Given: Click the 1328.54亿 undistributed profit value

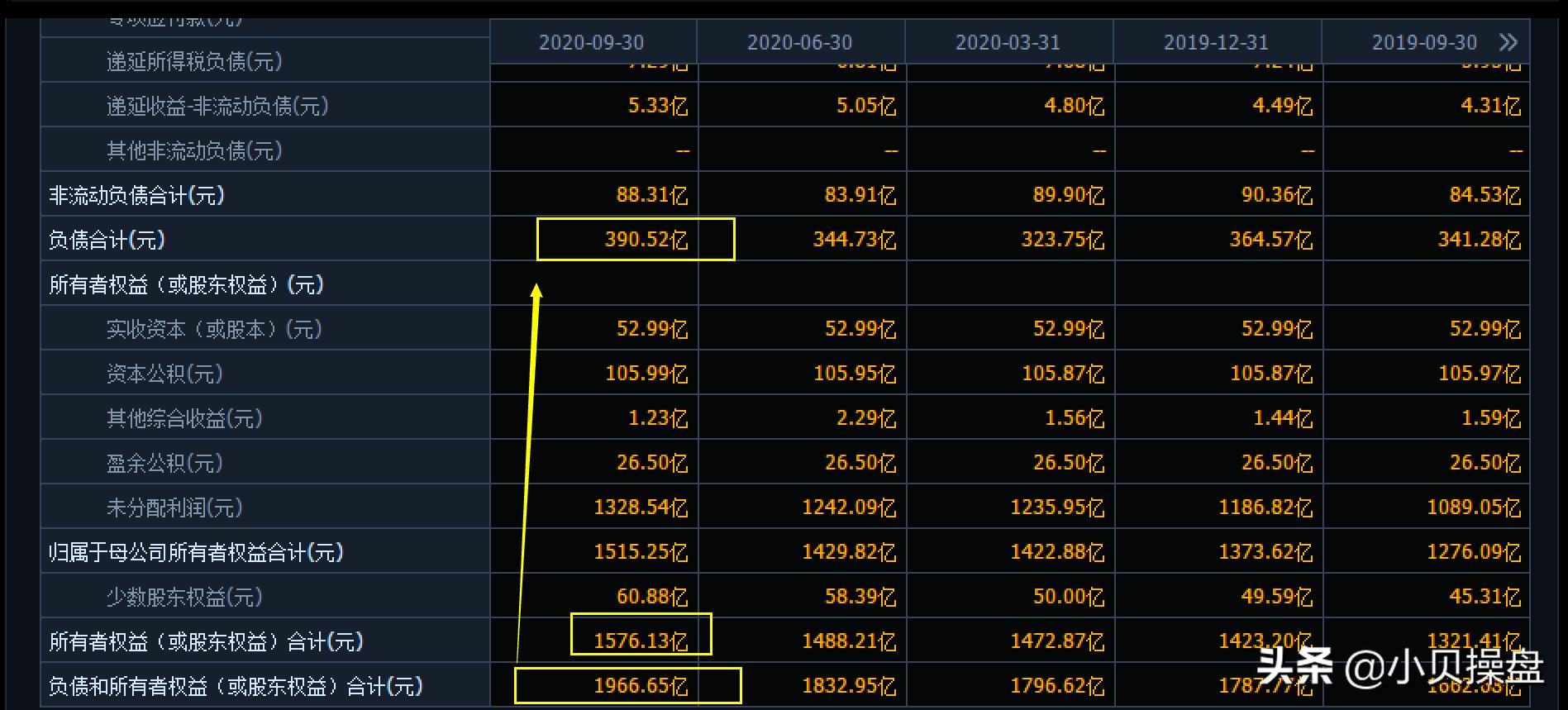Looking at the screenshot, I should point(641,507).
